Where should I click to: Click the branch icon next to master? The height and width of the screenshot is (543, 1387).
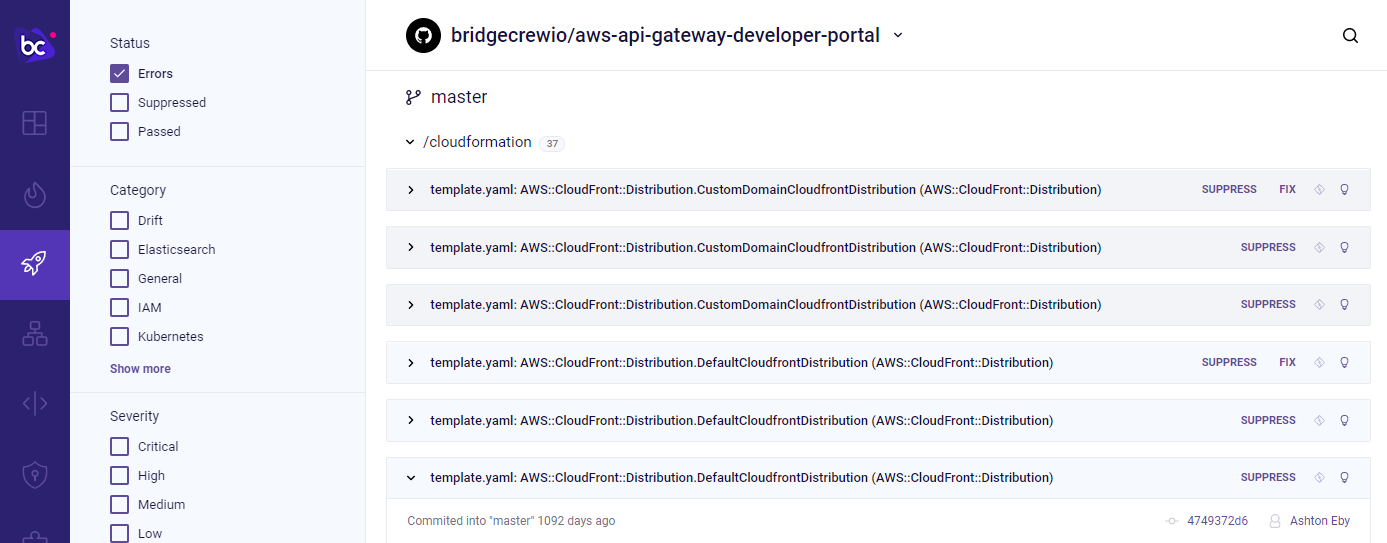point(413,97)
